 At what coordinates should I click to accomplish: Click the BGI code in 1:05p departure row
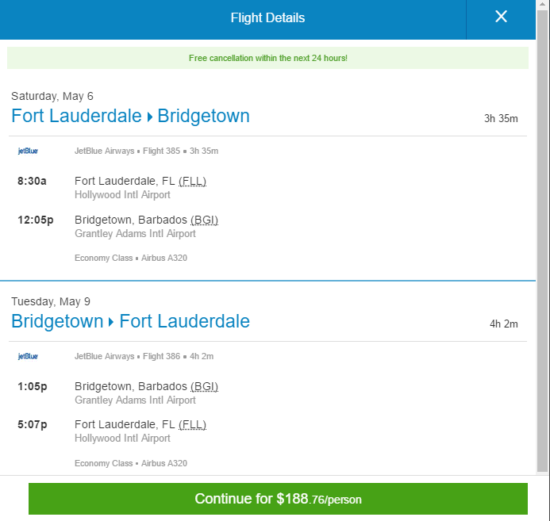pyautogui.click(x=204, y=386)
